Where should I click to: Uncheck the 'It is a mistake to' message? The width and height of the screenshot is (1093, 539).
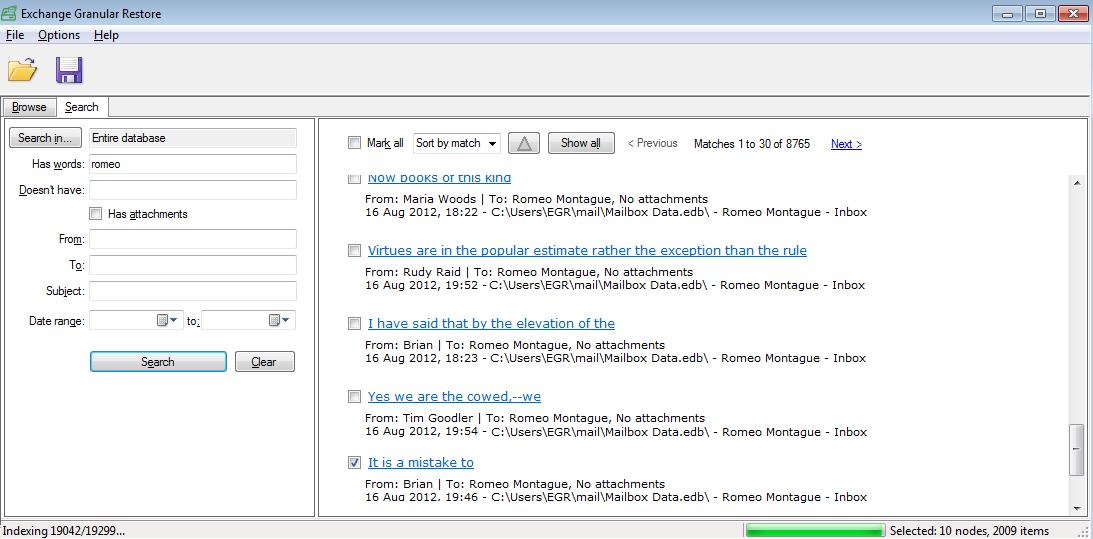[354, 463]
